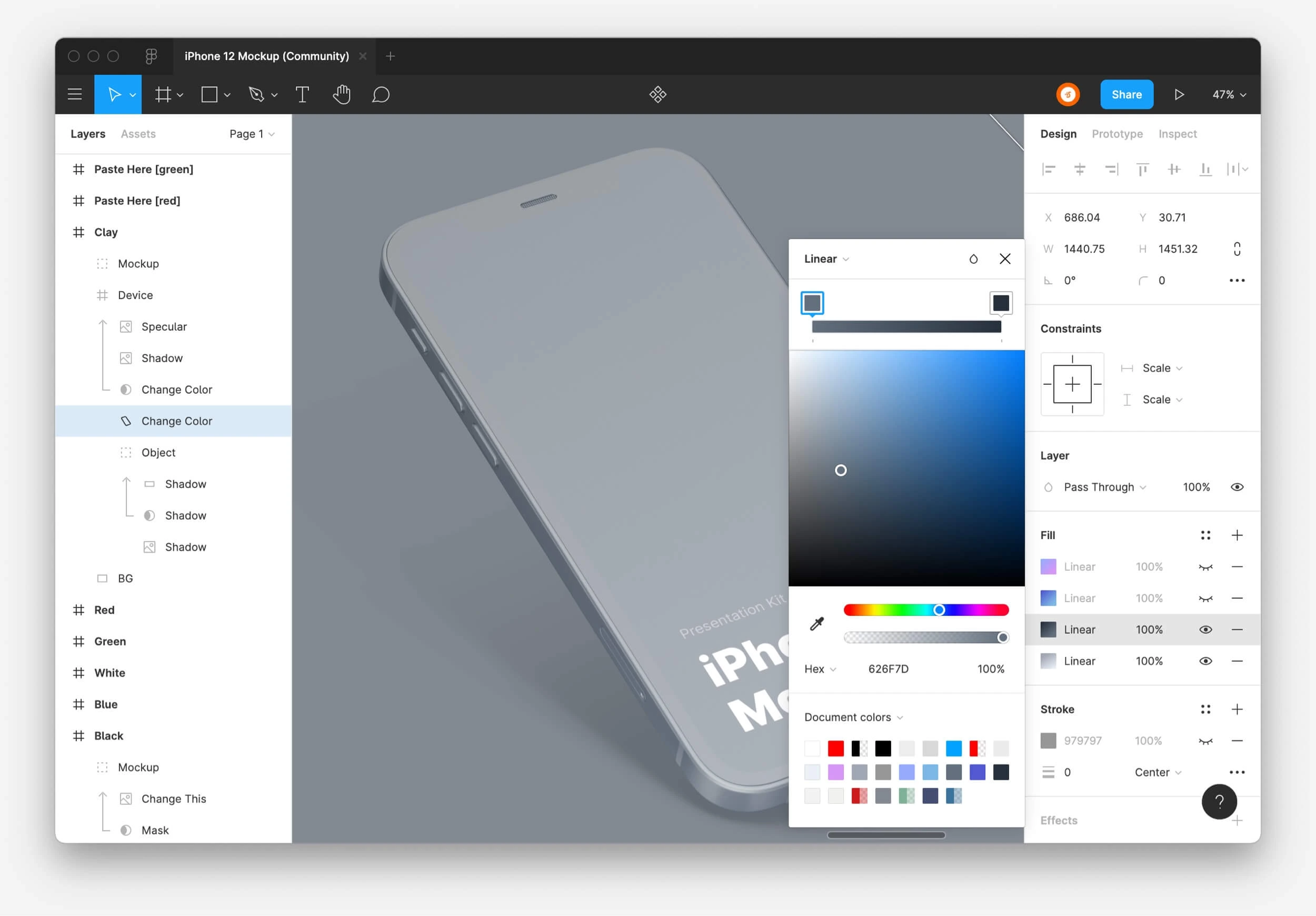The height and width of the screenshot is (916, 1316).
Task: Click the red document color swatch
Action: point(836,749)
